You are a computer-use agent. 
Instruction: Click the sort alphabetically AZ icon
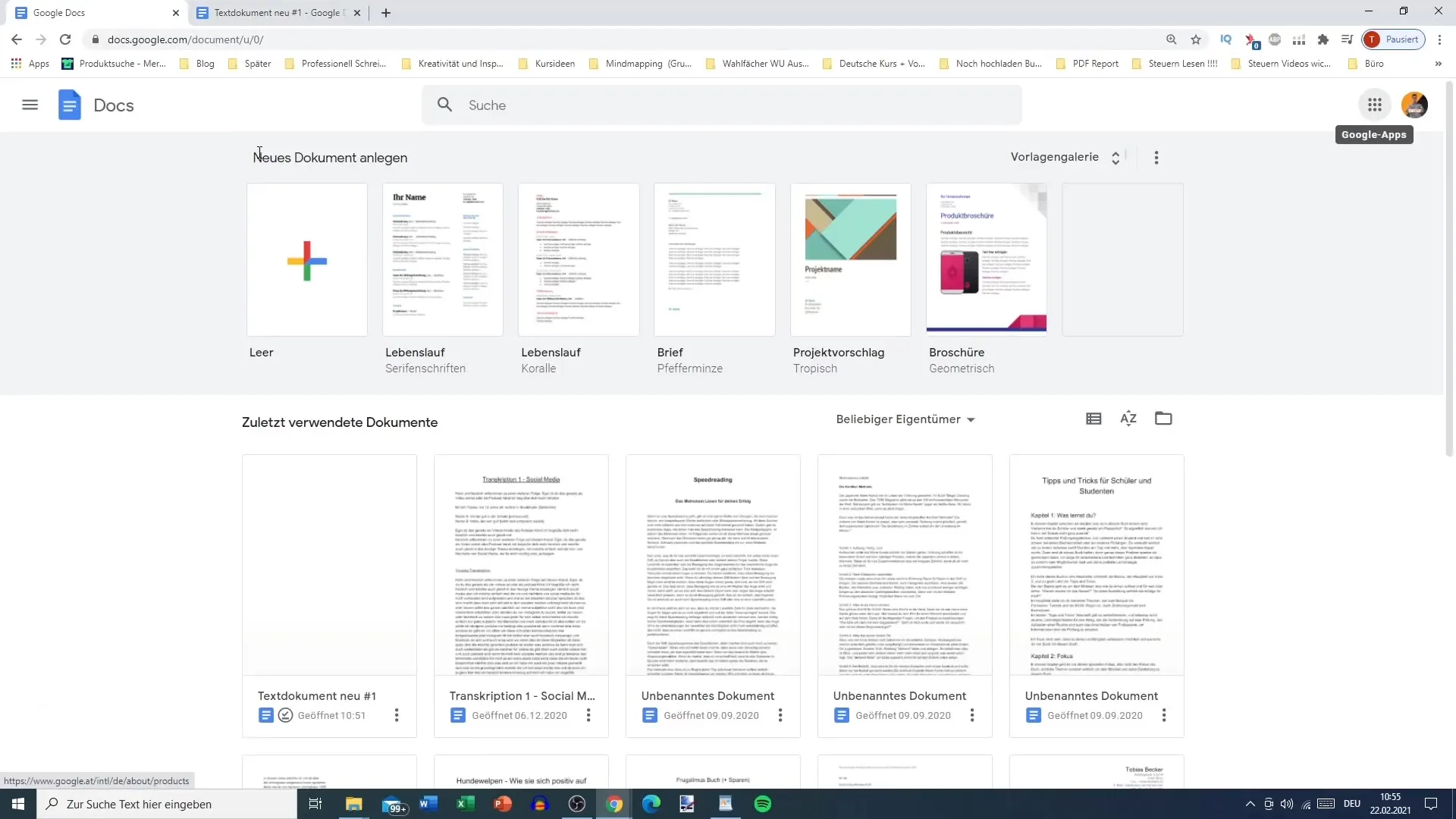[1128, 418]
